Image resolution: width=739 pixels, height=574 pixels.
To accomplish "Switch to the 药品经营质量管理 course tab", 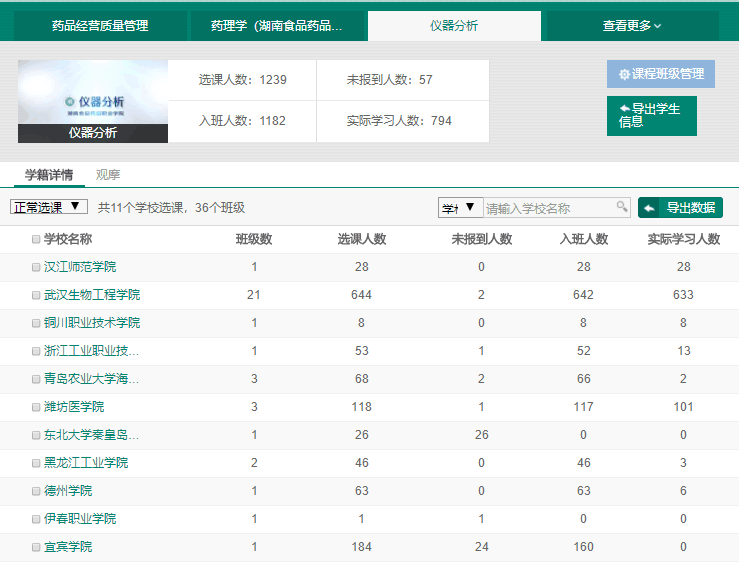I will point(100,26).
